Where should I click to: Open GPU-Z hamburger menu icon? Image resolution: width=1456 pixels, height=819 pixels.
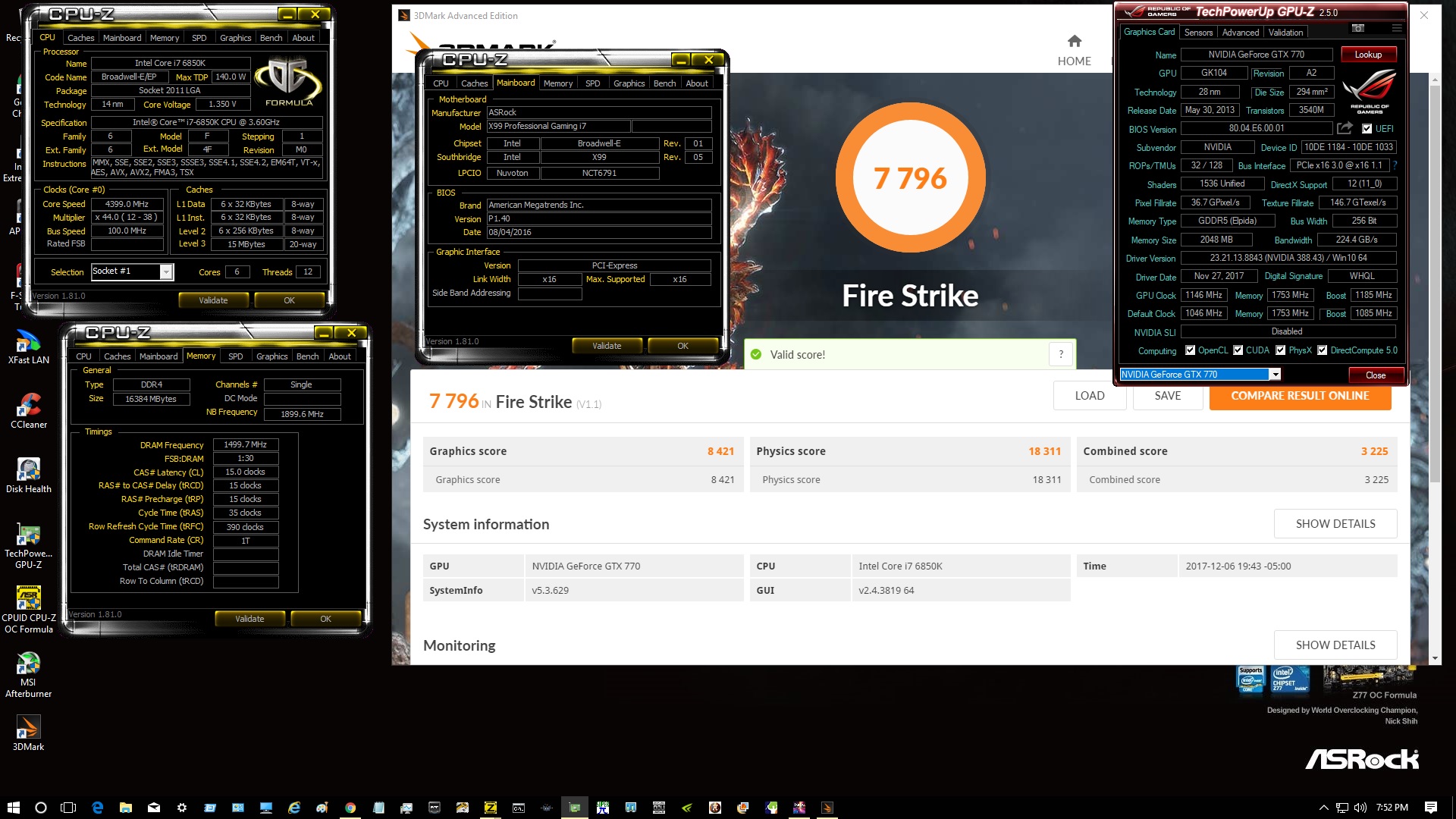click(x=1396, y=29)
